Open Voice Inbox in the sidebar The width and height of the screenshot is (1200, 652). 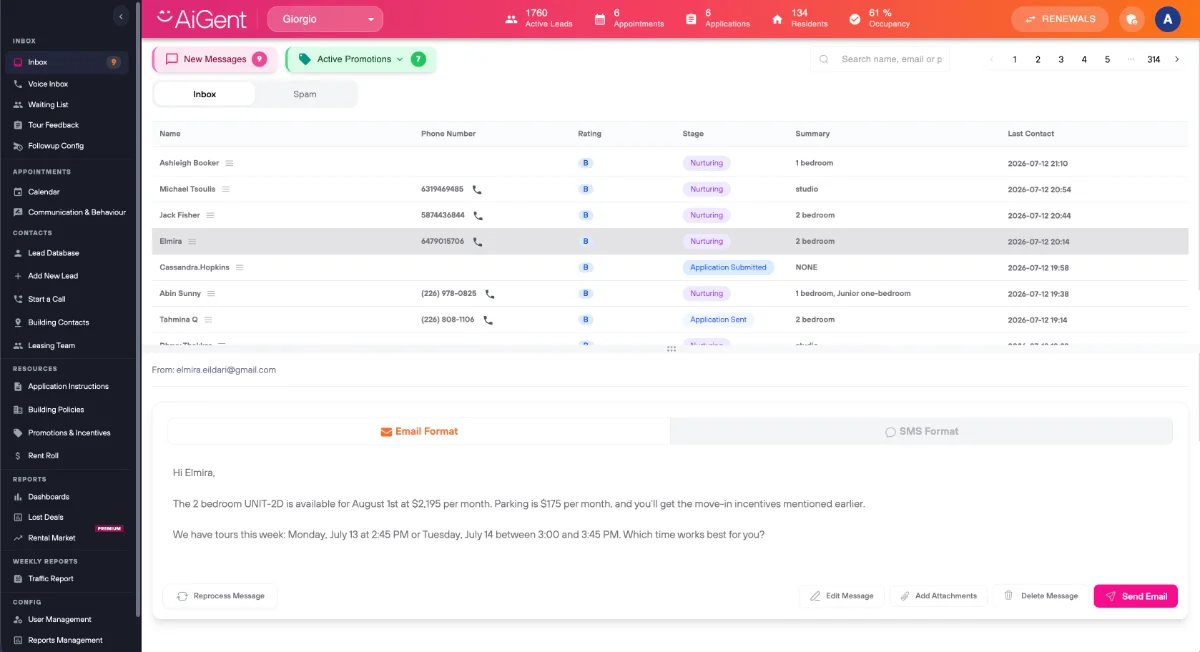[x=48, y=84]
